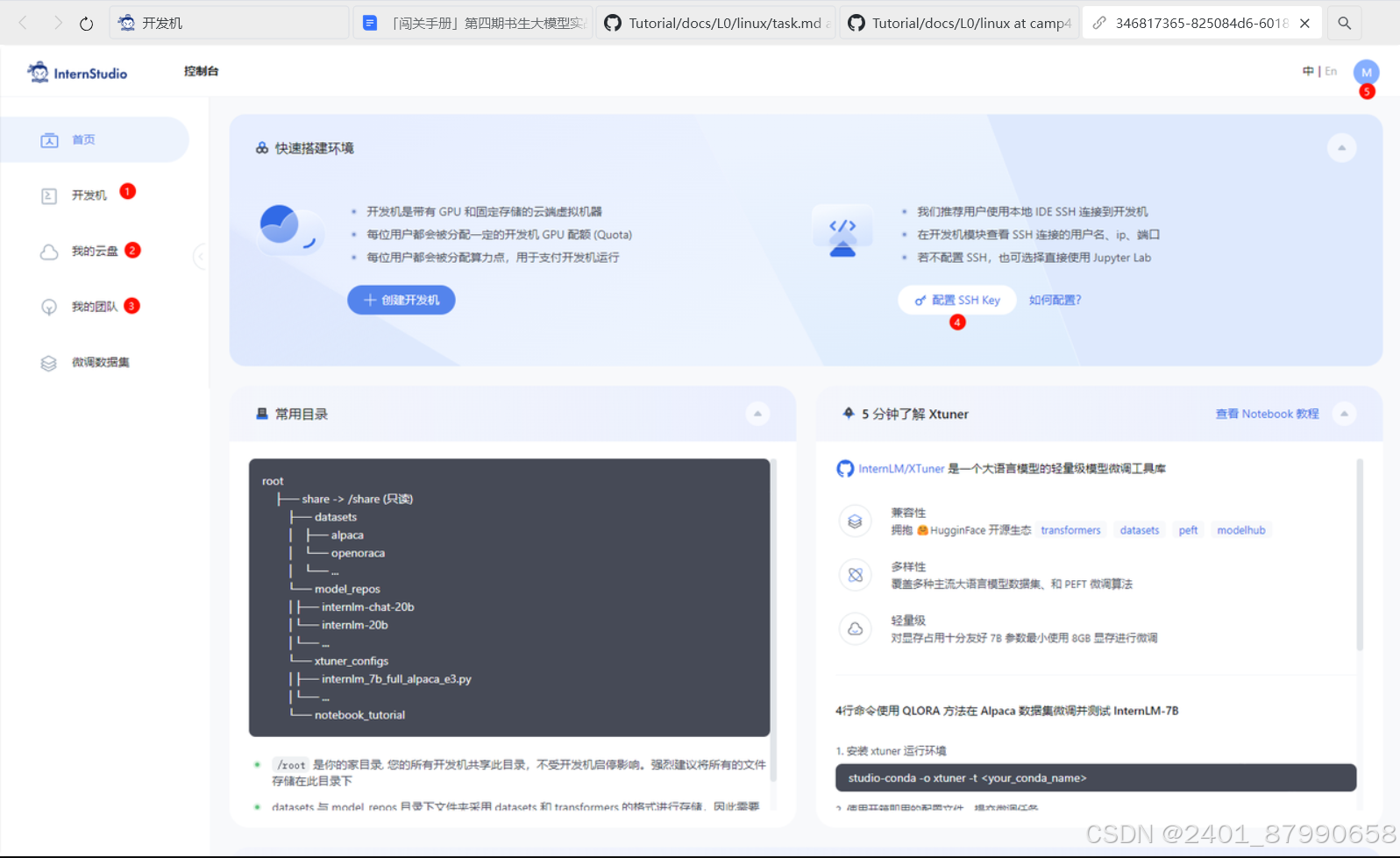Image resolution: width=1400 pixels, height=858 pixels.
Task: Switch to the Tutorial linux at camp4 tab
Action: click(959, 24)
